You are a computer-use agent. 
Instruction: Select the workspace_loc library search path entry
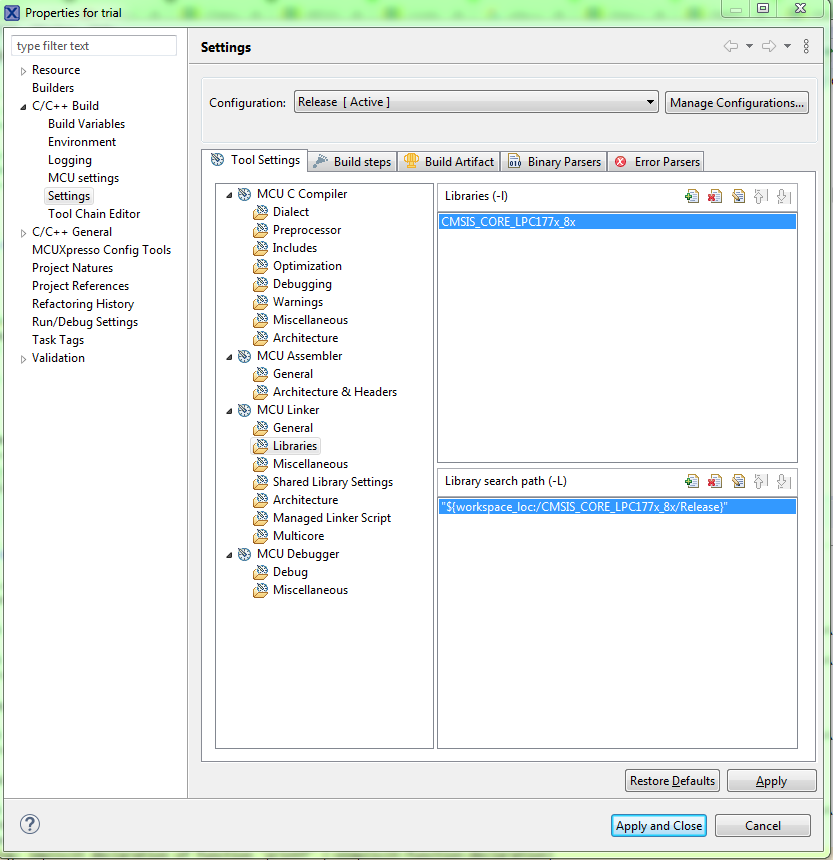pyautogui.click(x=617, y=507)
